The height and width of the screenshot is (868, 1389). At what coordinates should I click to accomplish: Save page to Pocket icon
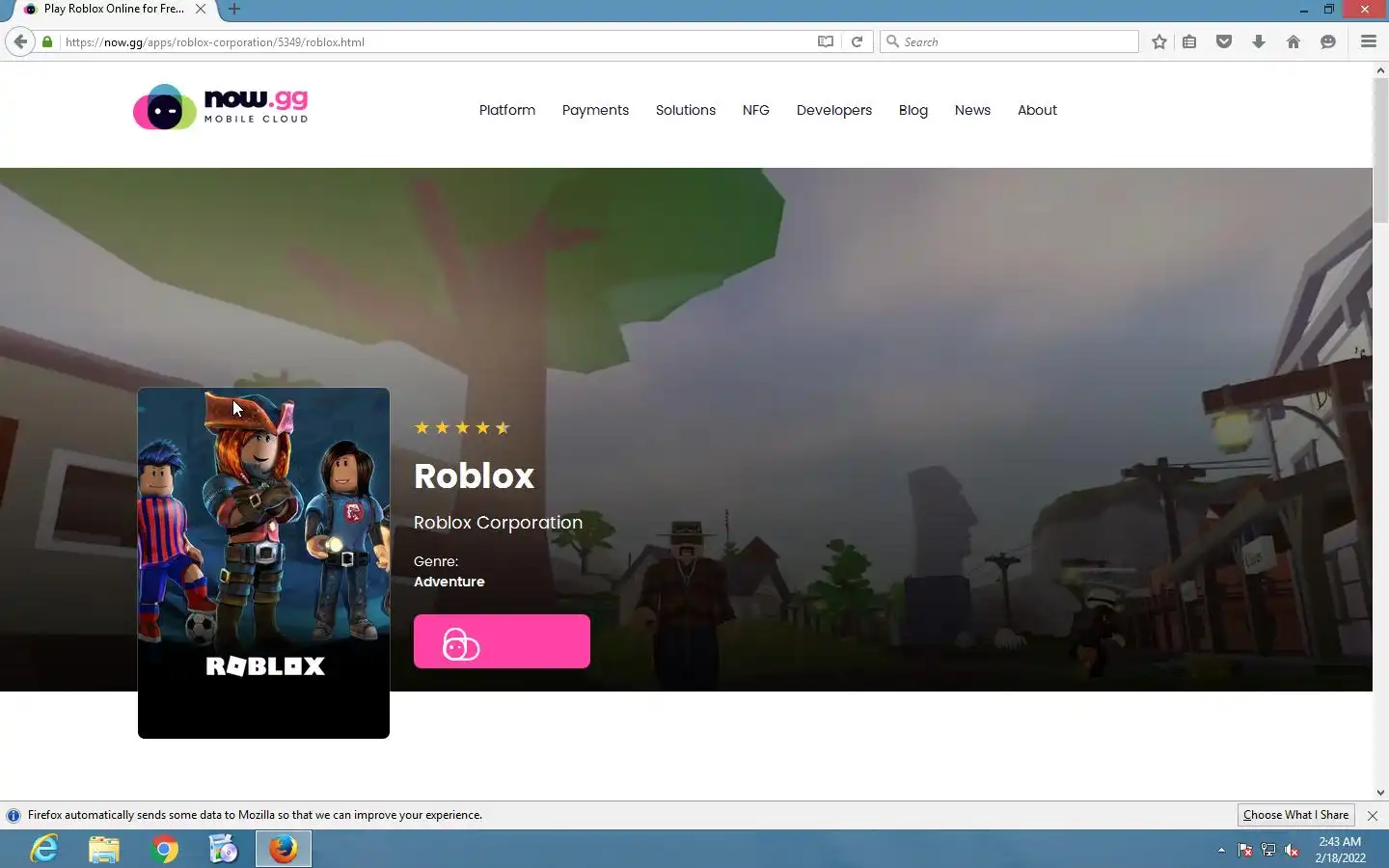[x=1224, y=41]
